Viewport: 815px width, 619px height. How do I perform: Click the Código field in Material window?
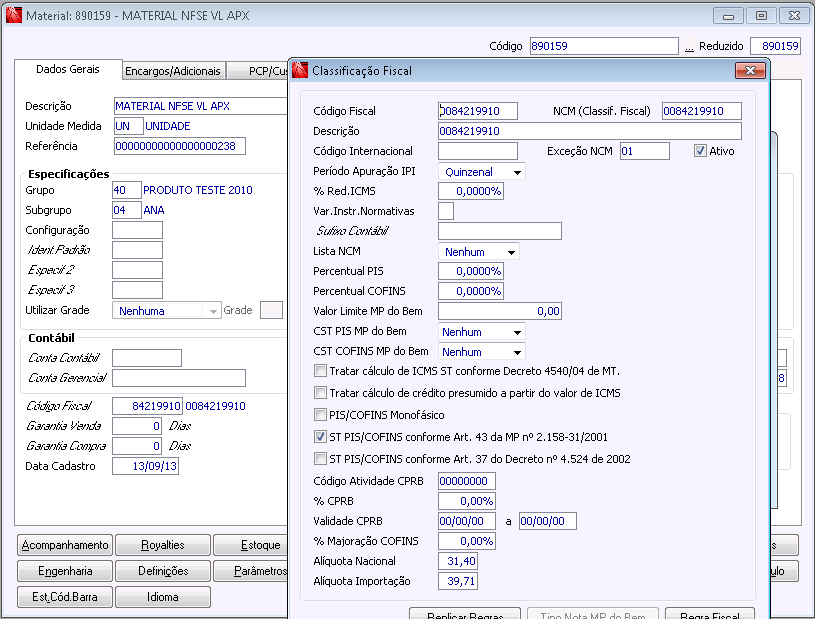[x=604, y=46]
